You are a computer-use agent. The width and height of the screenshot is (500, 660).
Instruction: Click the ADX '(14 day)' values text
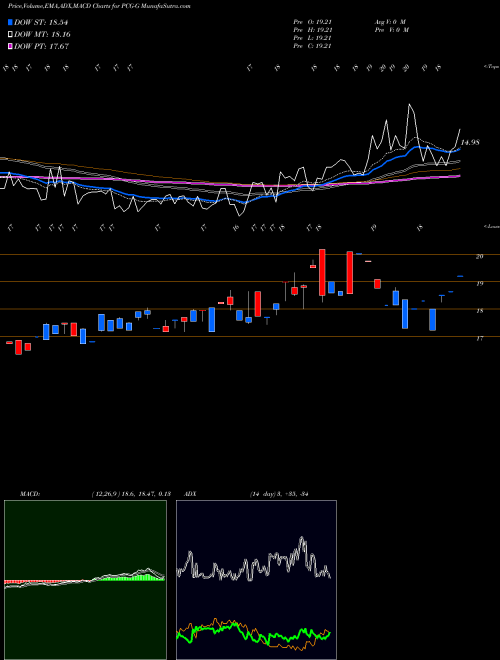click(279, 494)
